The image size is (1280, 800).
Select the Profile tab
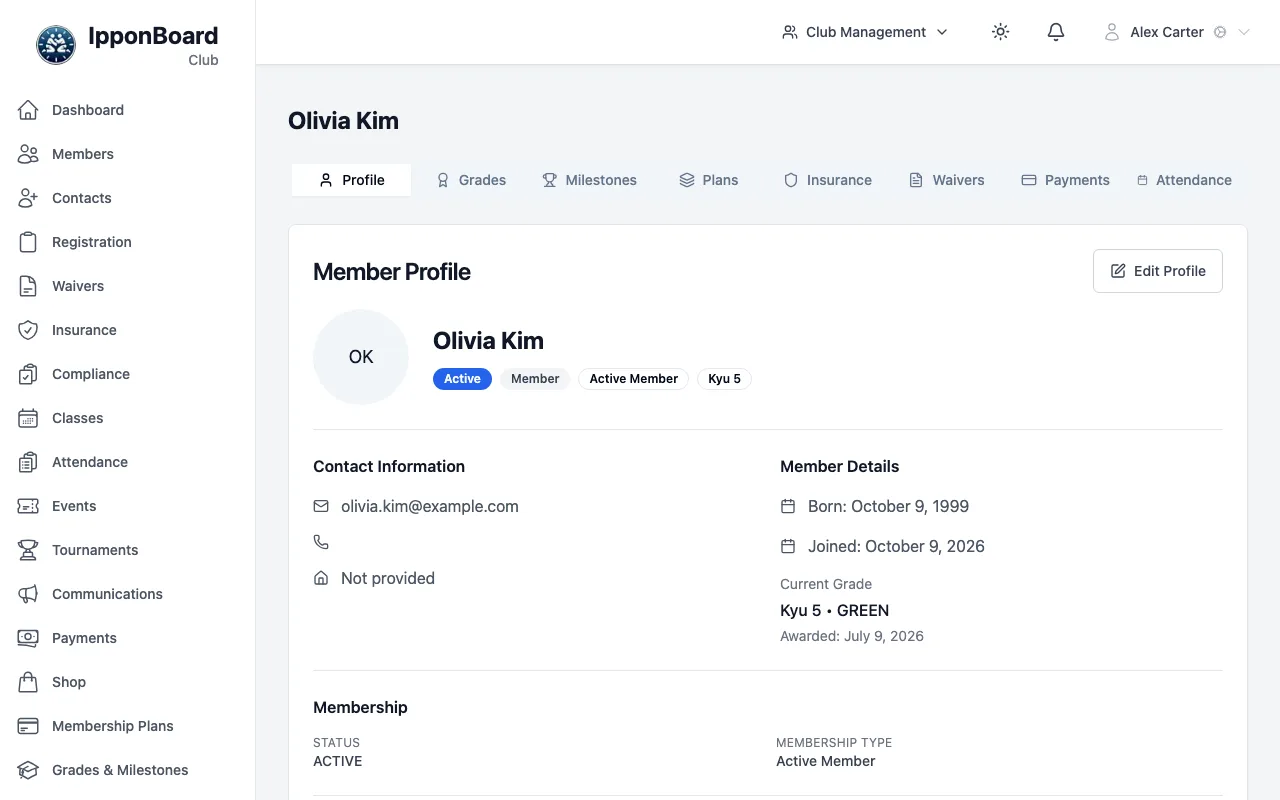pyautogui.click(x=351, y=180)
